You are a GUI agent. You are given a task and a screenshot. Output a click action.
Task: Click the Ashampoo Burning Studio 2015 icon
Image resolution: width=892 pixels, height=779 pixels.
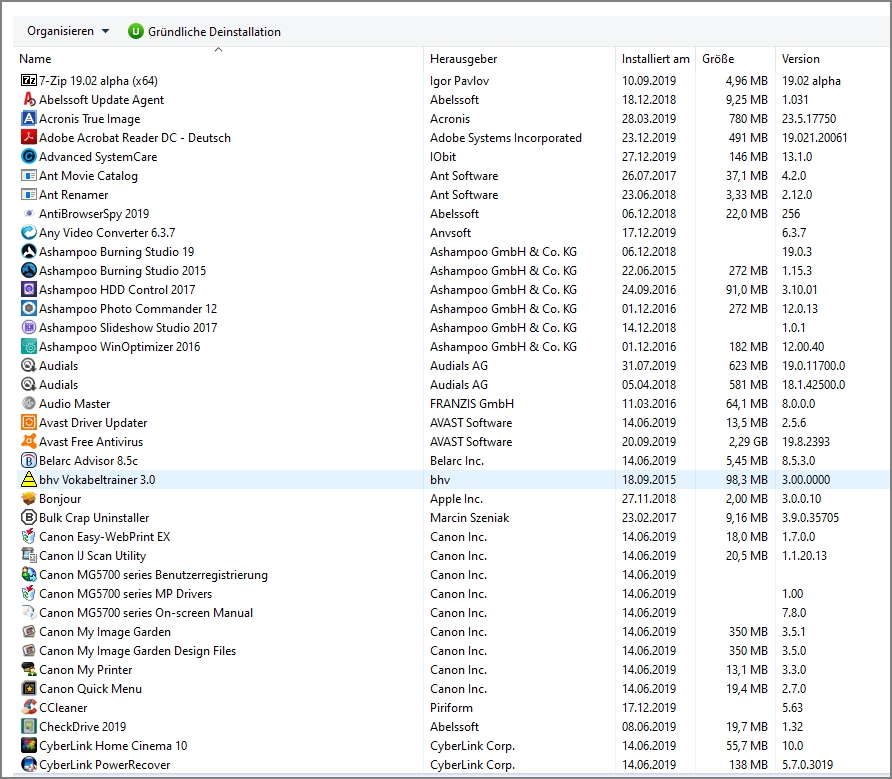point(28,270)
